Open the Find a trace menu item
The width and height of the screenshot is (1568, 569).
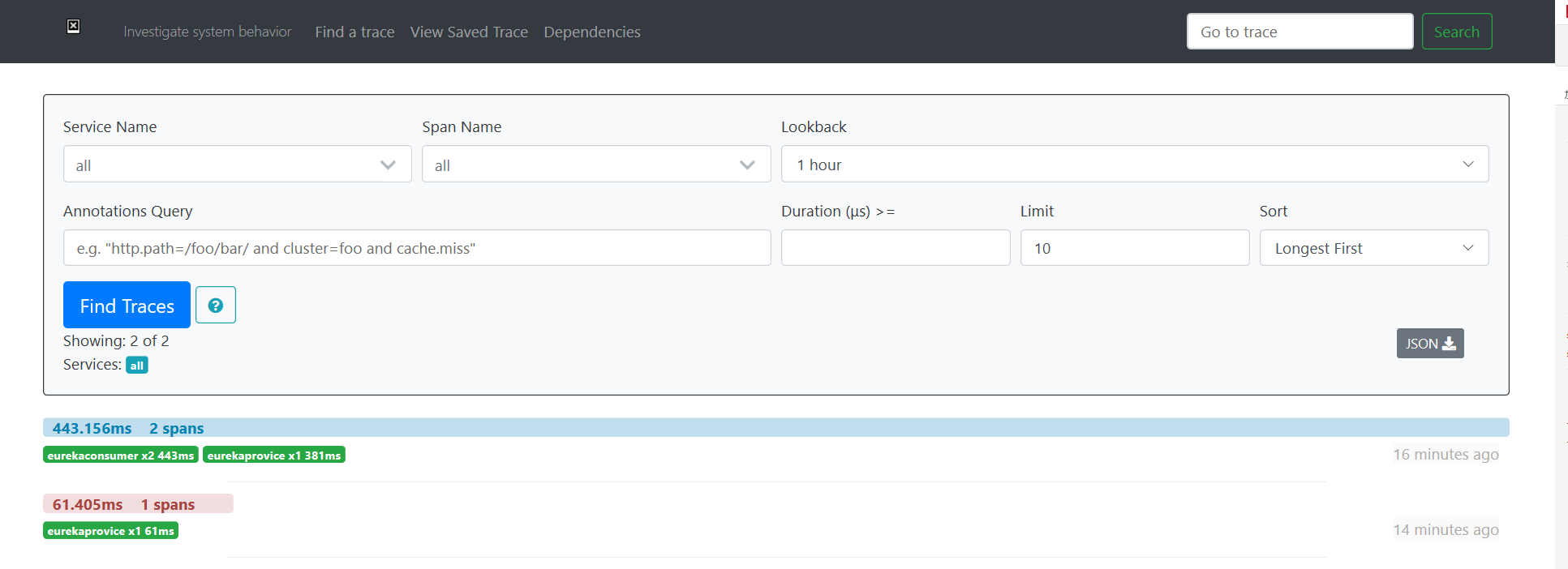(354, 32)
